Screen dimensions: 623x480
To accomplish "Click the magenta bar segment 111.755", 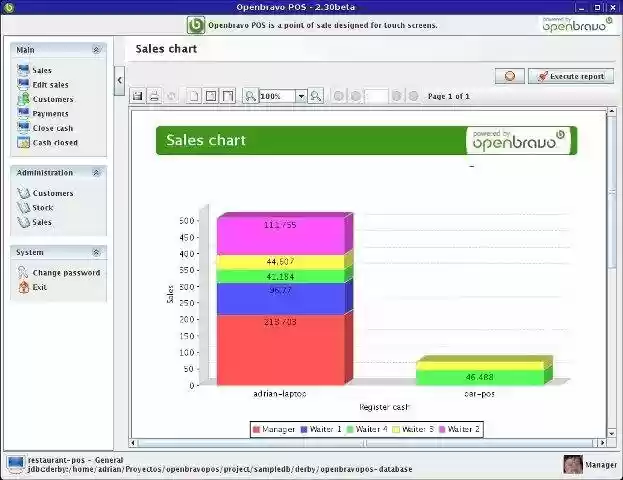I will (x=281, y=236).
